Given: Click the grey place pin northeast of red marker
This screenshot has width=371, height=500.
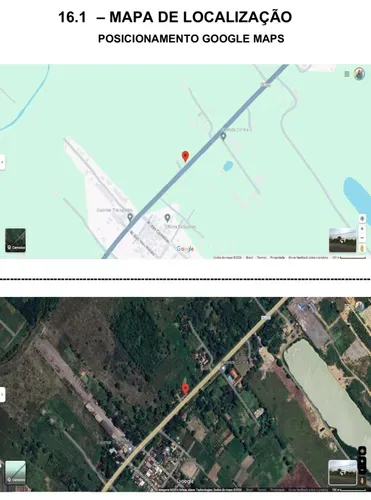Looking at the screenshot, I should pos(223,136).
